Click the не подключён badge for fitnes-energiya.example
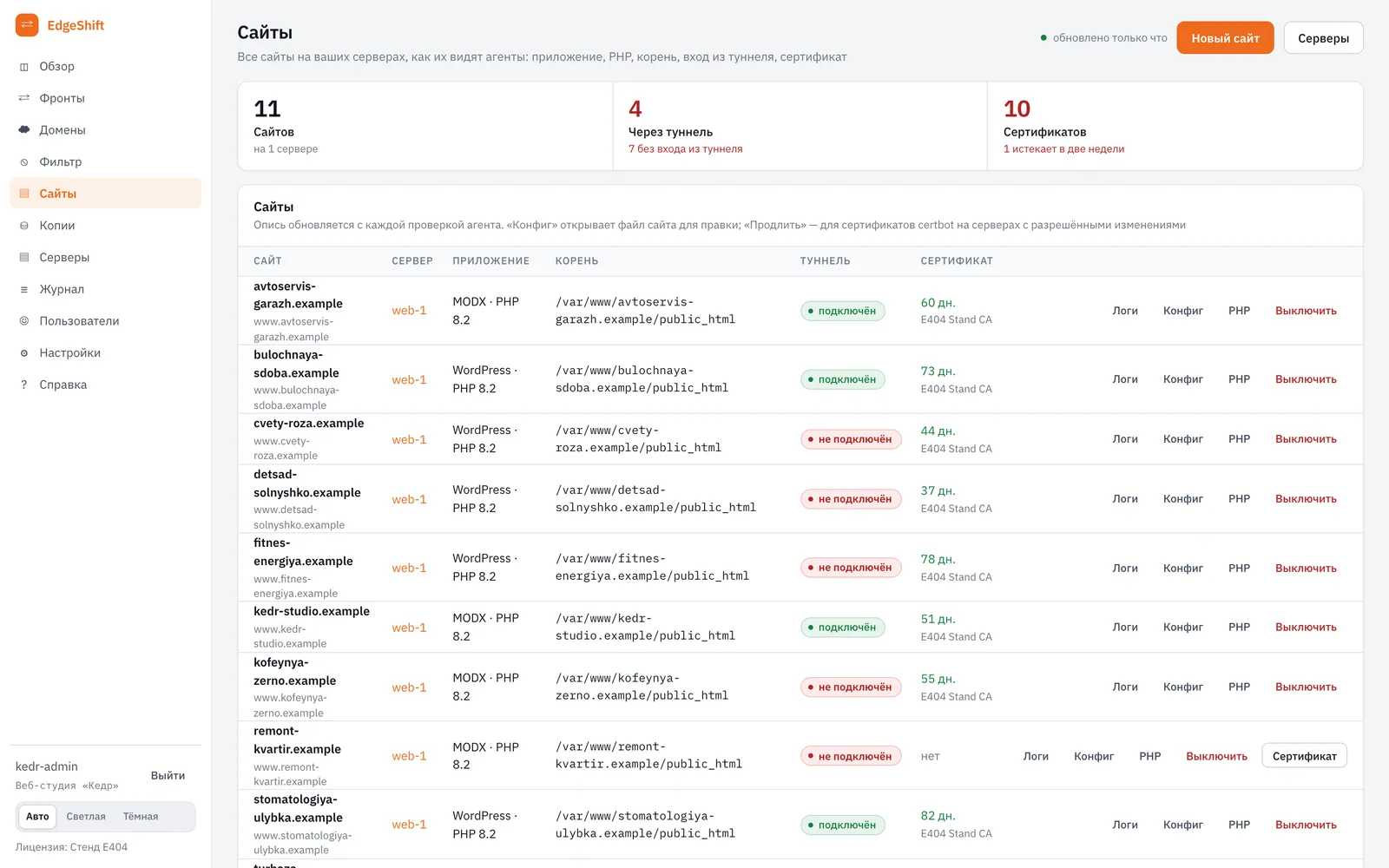Screen dimensions: 1389x868 click(851, 568)
